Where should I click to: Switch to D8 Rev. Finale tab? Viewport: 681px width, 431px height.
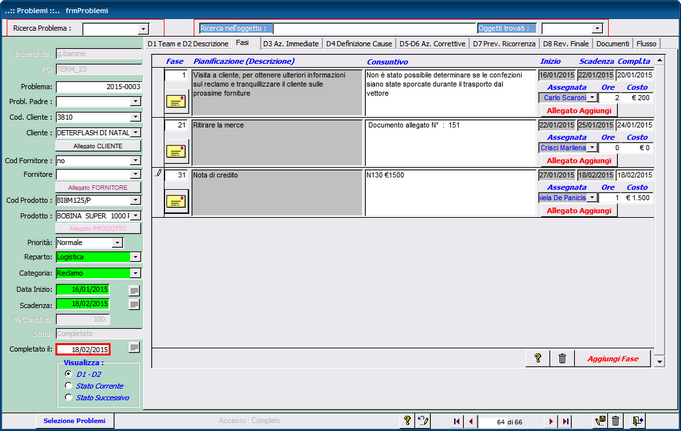coord(565,44)
